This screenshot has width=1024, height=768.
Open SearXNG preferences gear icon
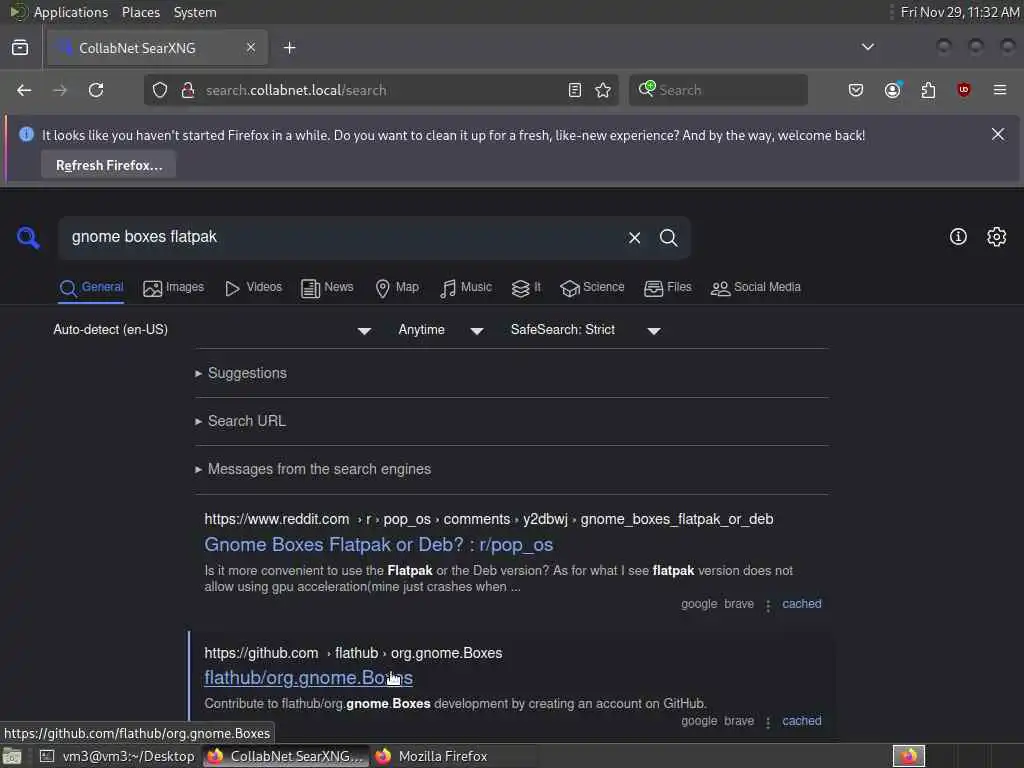996,236
